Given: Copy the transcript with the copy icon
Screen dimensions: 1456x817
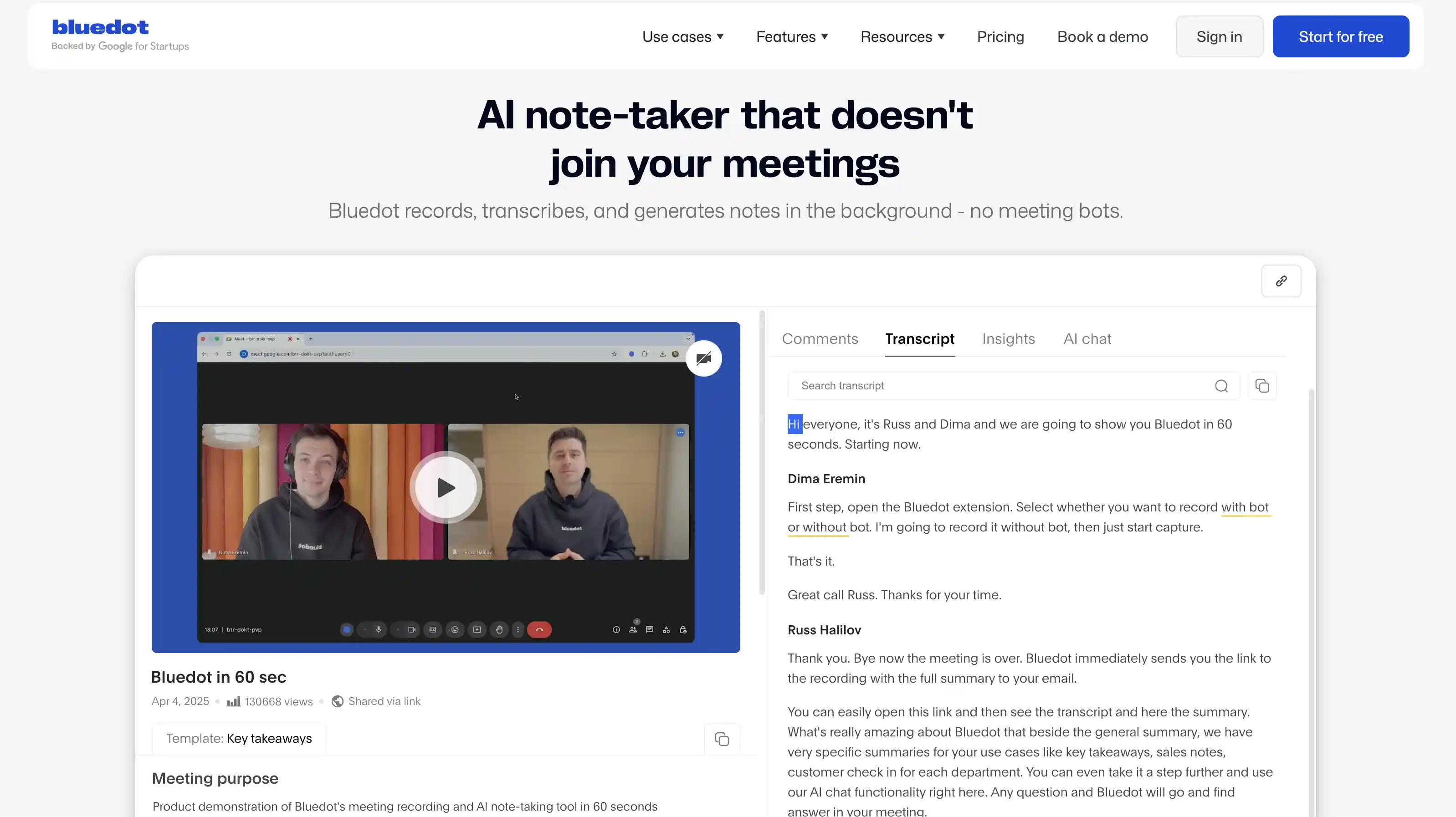Looking at the screenshot, I should pyautogui.click(x=1262, y=386).
